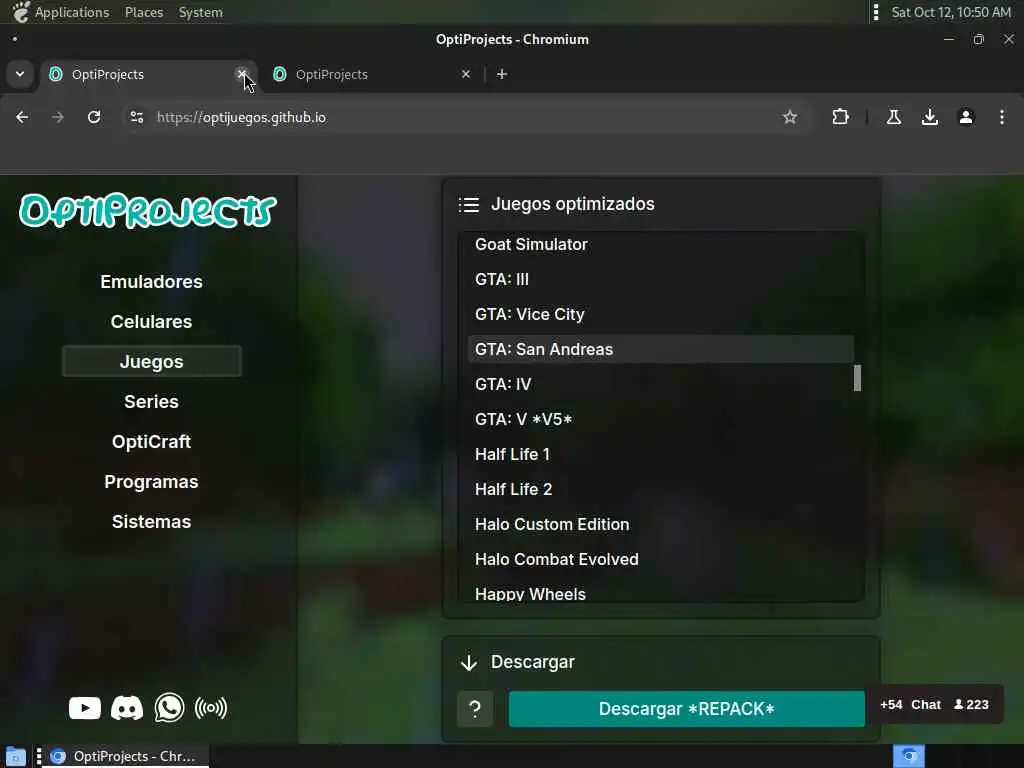The image size is (1024, 768).
Task: Click the GNOME foot logo icon
Action: pyautogui.click(x=20, y=12)
